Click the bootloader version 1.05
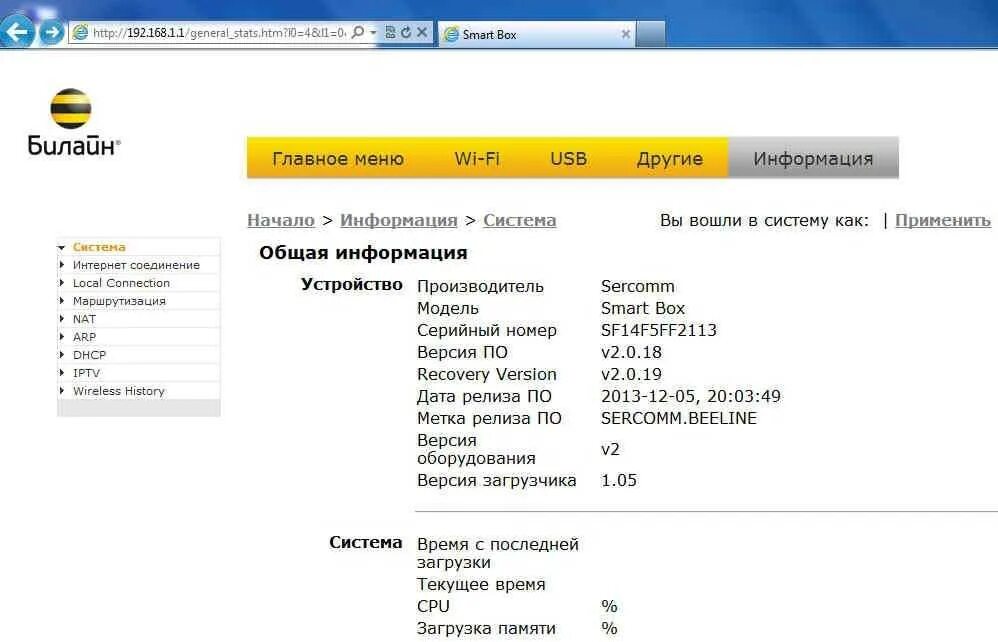Screen dimensions: 998x642 [619, 480]
